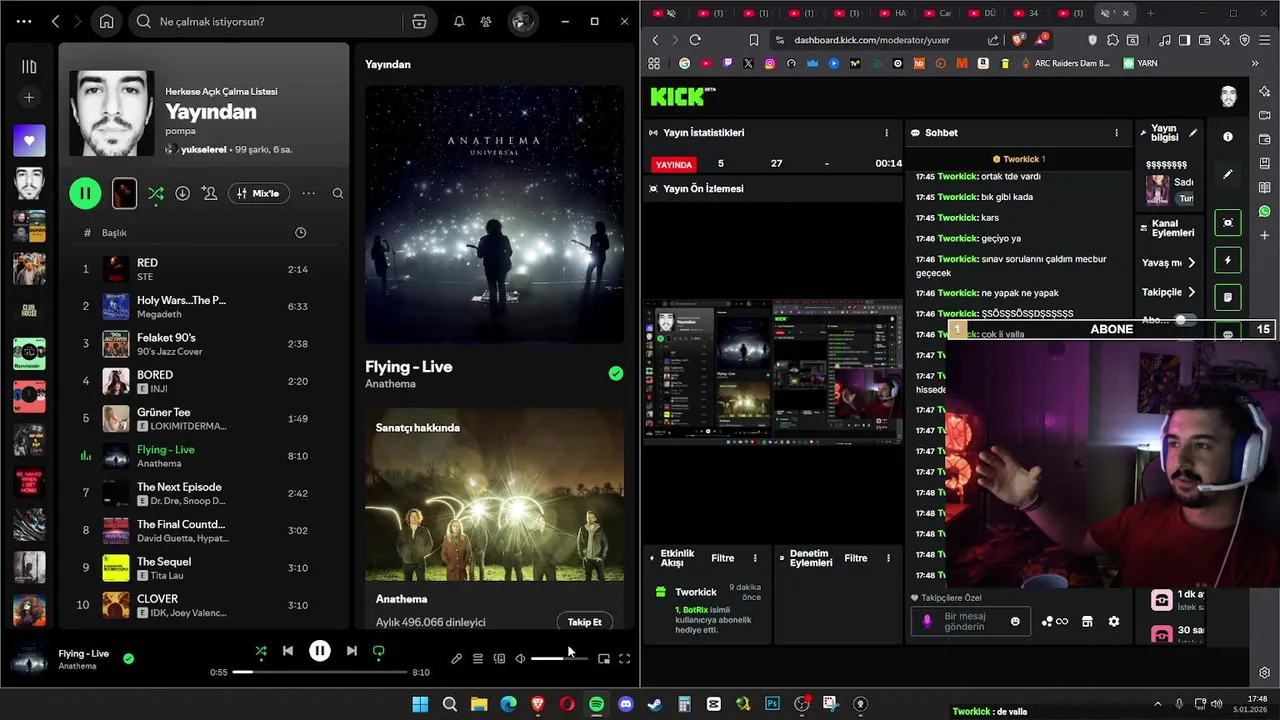
Task: Open Twitch bookmark in Brave bookmarks bar
Action: (x=727, y=63)
